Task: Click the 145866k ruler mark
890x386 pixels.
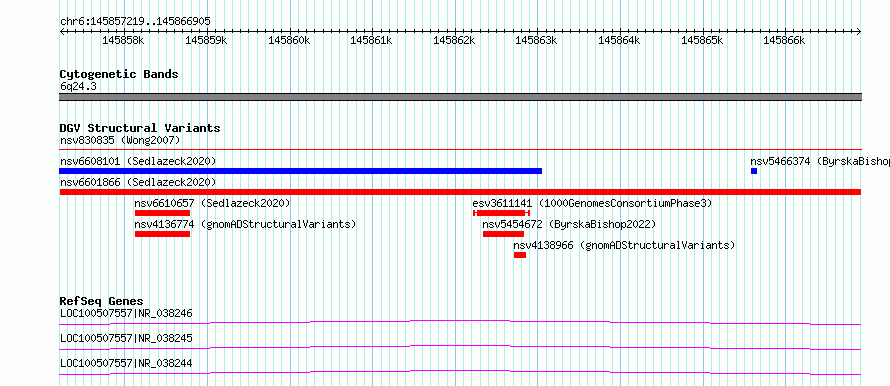Action: coord(784,41)
